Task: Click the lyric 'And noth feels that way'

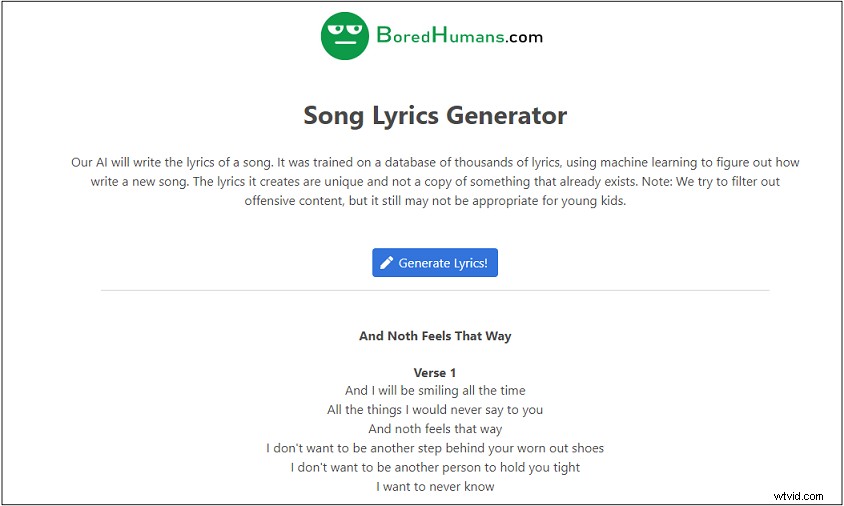Action: coord(435,429)
